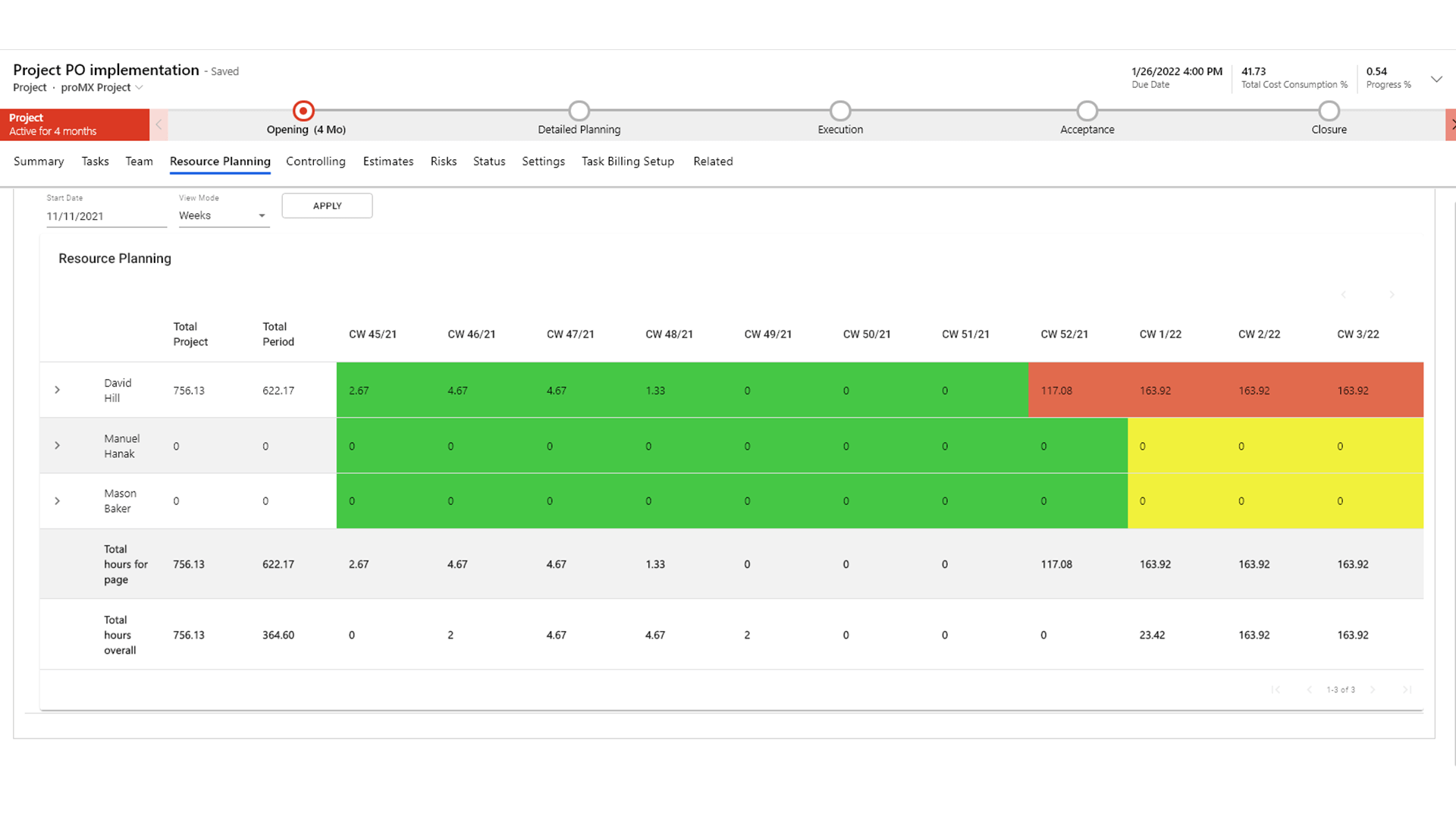Image resolution: width=1456 pixels, height=819 pixels.
Task: Click the Acceptance milestone circle
Action: coord(1087,110)
